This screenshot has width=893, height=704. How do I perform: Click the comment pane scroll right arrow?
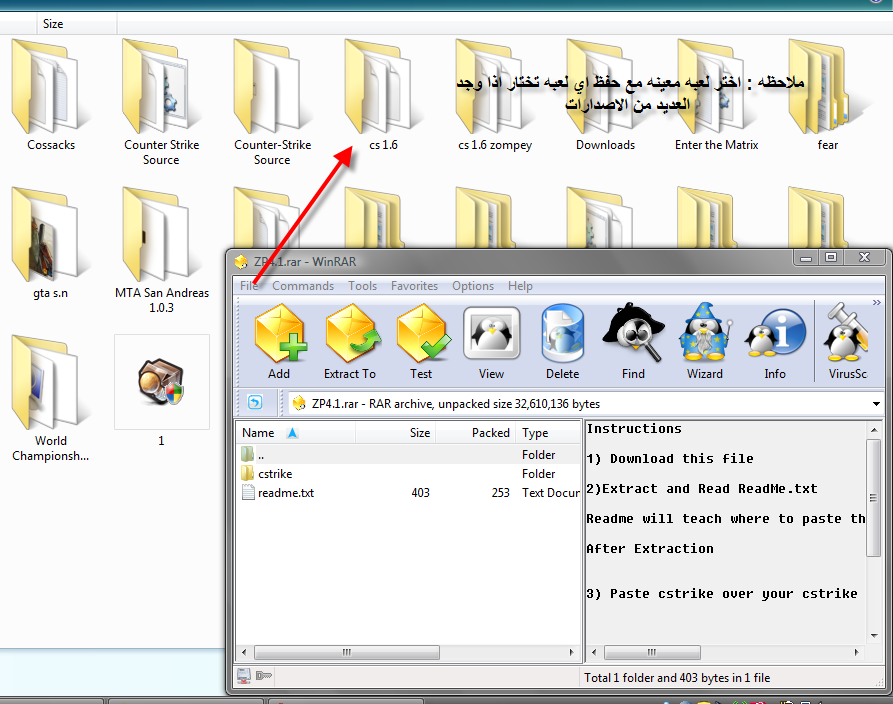[857, 652]
